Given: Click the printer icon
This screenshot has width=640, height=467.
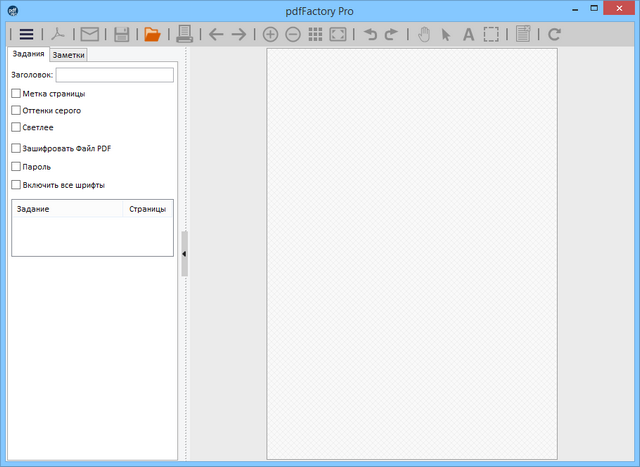Looking at the screenshot, I should point(184,34).
